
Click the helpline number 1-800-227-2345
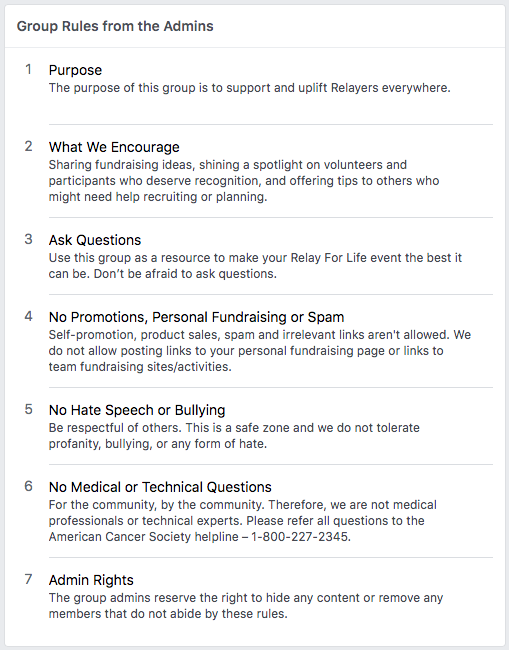300,537
